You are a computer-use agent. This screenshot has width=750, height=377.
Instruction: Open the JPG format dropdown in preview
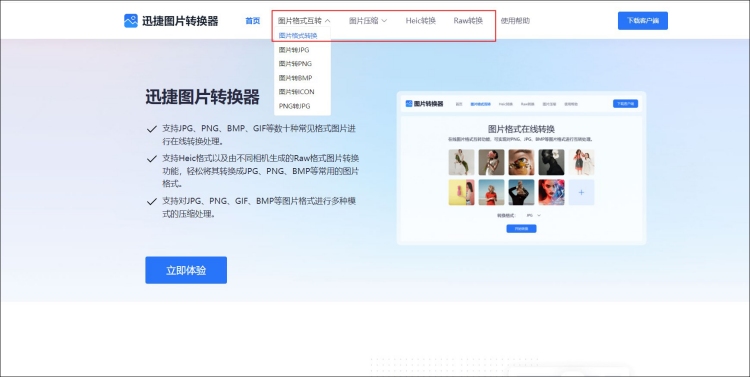point(533,215)
